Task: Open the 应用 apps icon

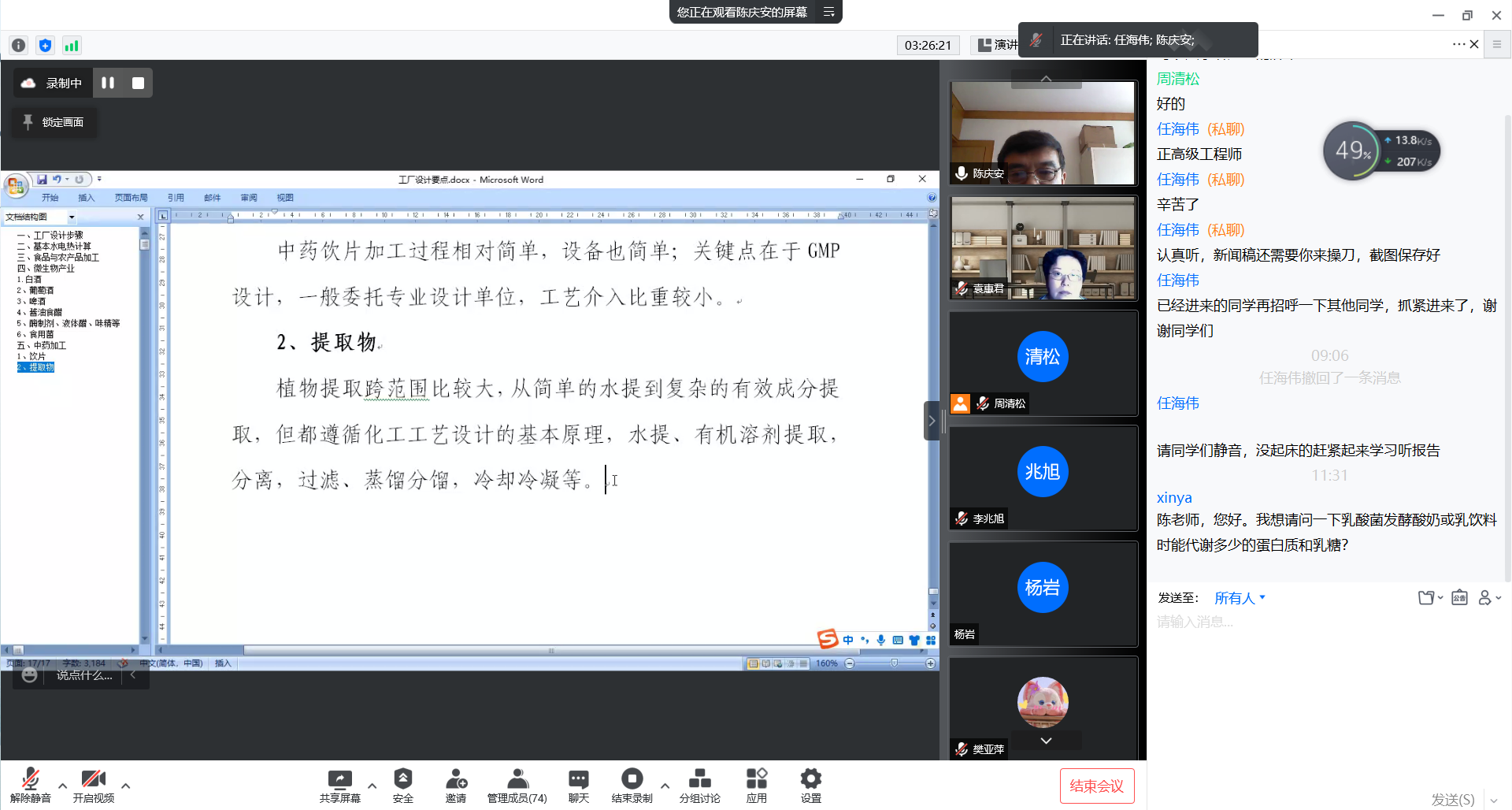Action: coord(756,779)
